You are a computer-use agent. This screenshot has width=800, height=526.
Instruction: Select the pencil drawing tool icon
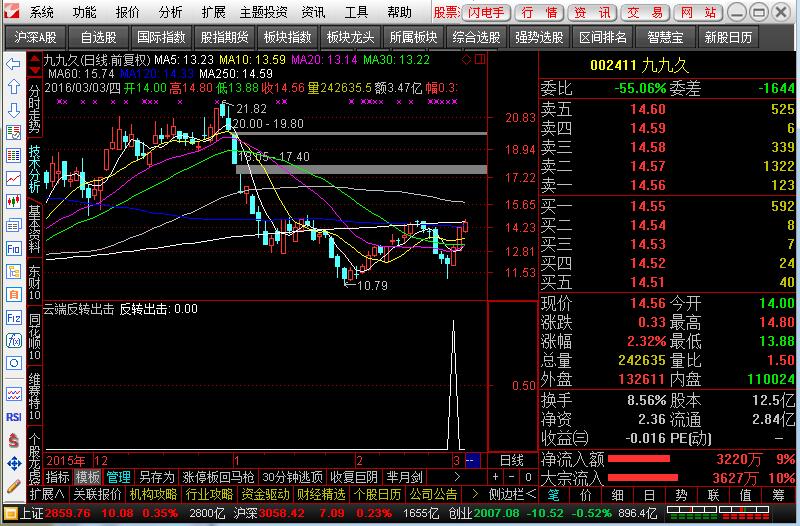(13, 486)
